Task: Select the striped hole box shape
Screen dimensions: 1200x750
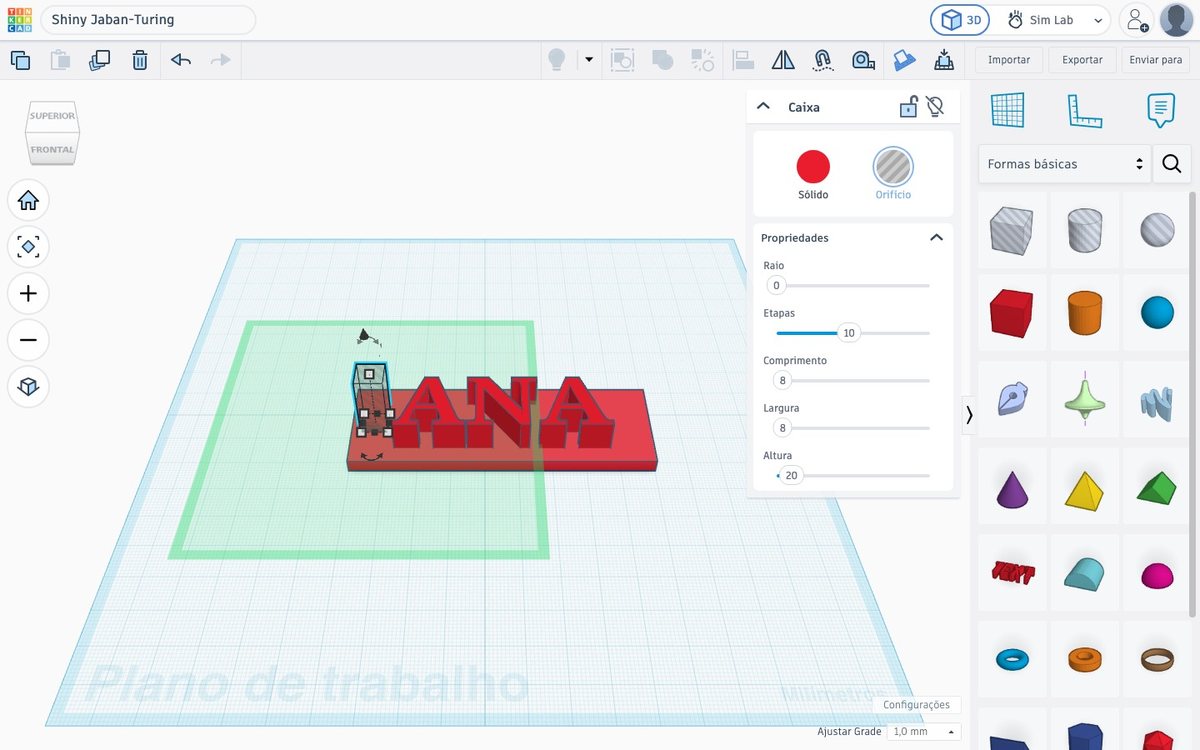Action: [1013, 230]
